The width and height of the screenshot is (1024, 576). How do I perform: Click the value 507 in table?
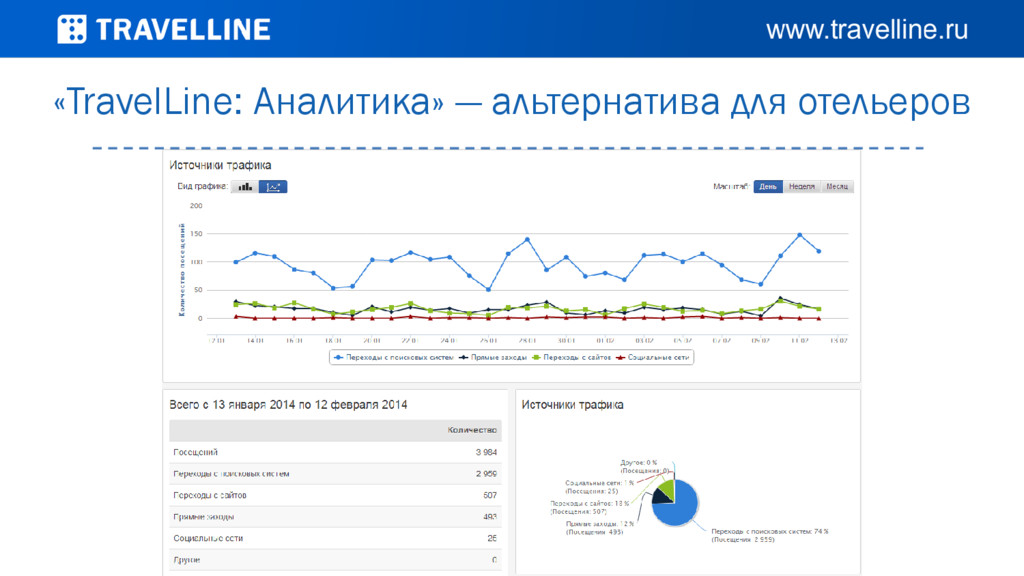click(490, 495)
